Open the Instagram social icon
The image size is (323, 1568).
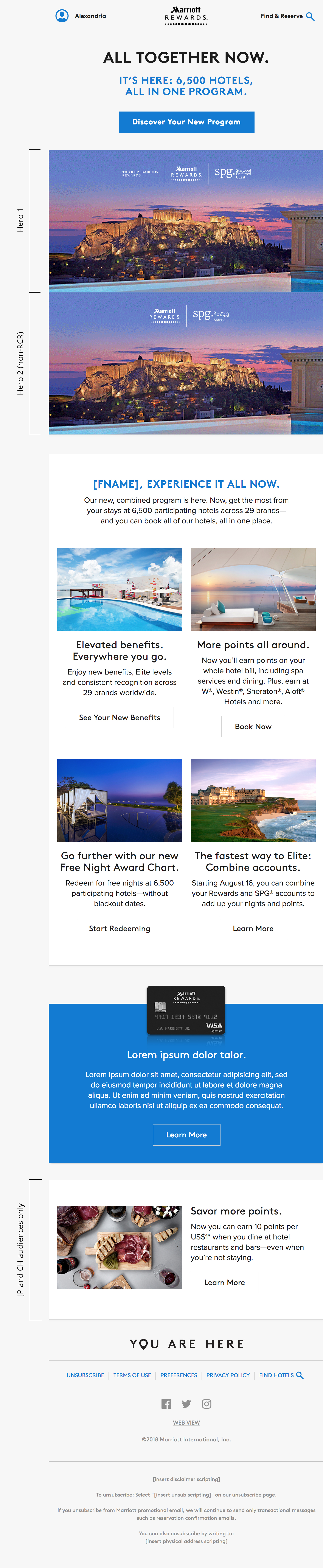(x=207, y=1404)
